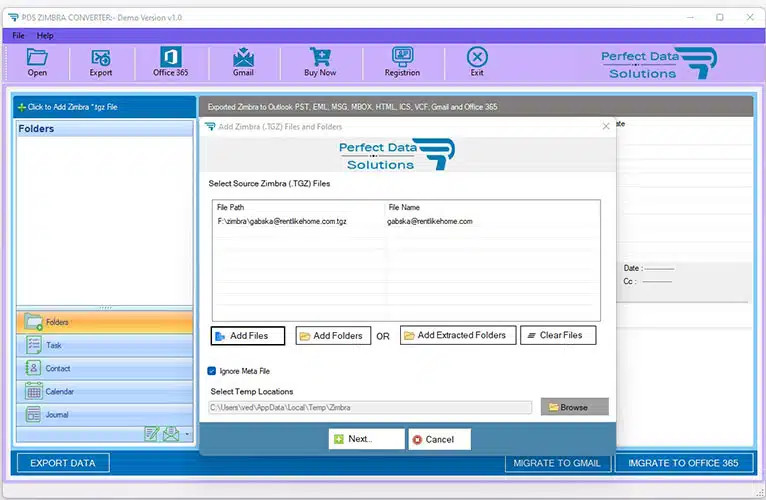Select the Export toolbar icon
The height and width of the screenshot is (500, 766).
point(101,63)
